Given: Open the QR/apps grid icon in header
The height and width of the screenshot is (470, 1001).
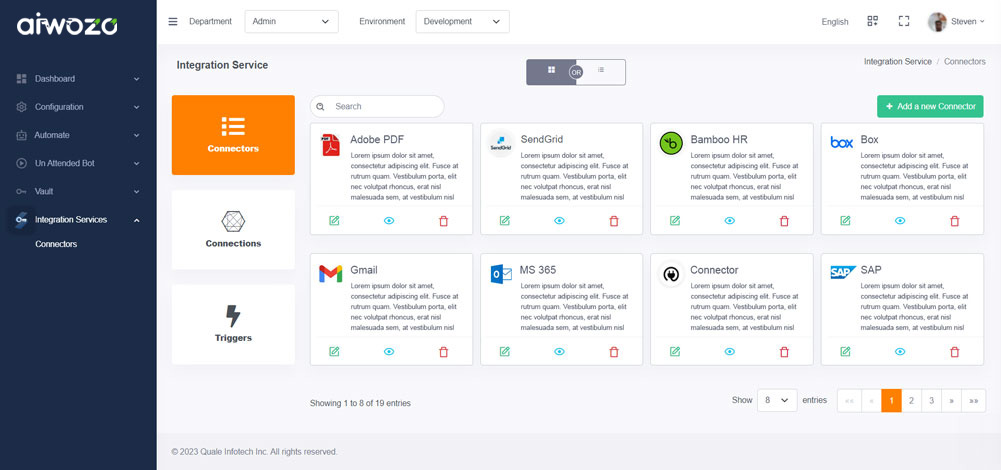Looking at the screenshot, I should point(872,21).
